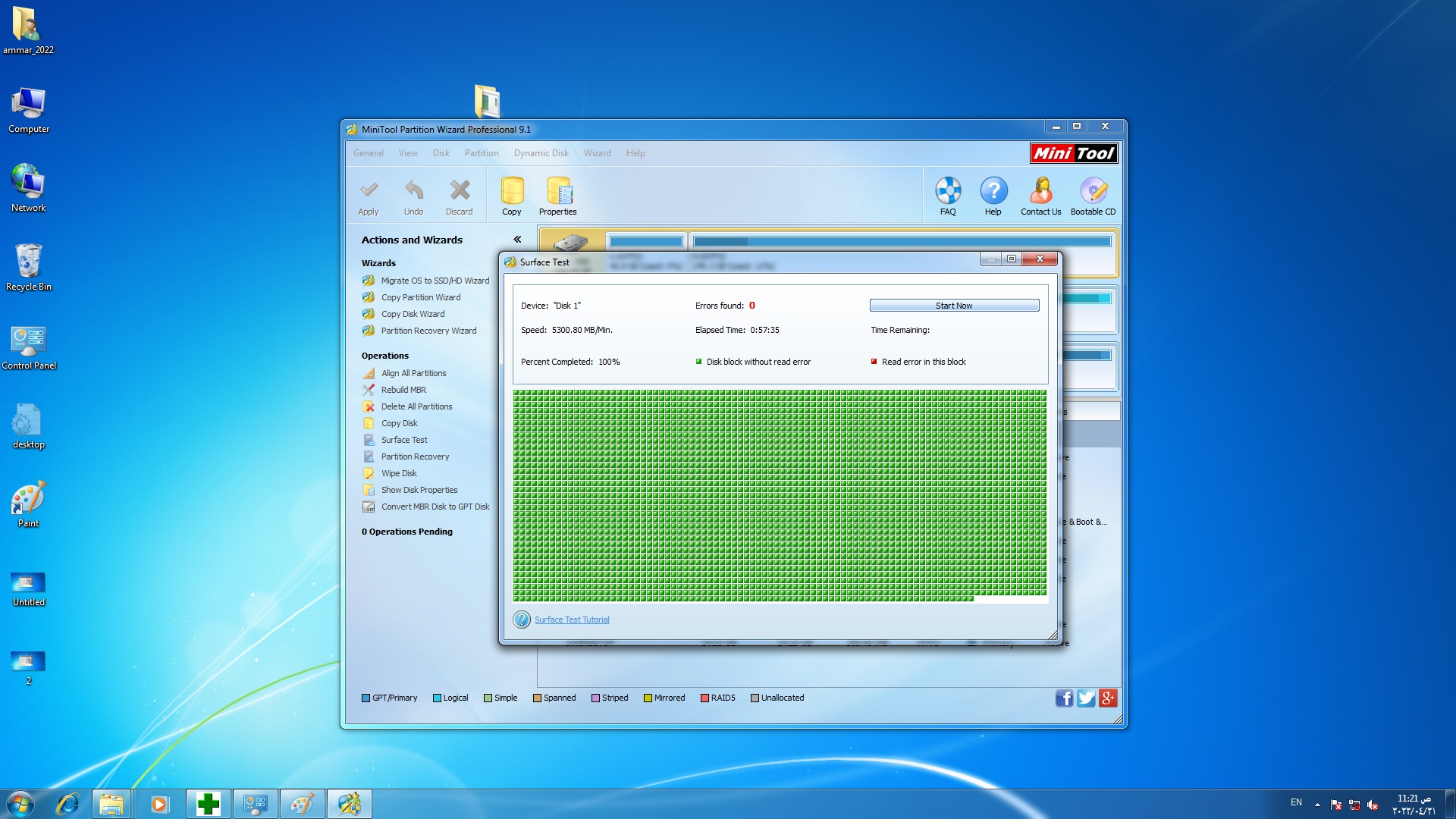
Task: Click the Apply checkmark toolbar icon
Action: 369,196
